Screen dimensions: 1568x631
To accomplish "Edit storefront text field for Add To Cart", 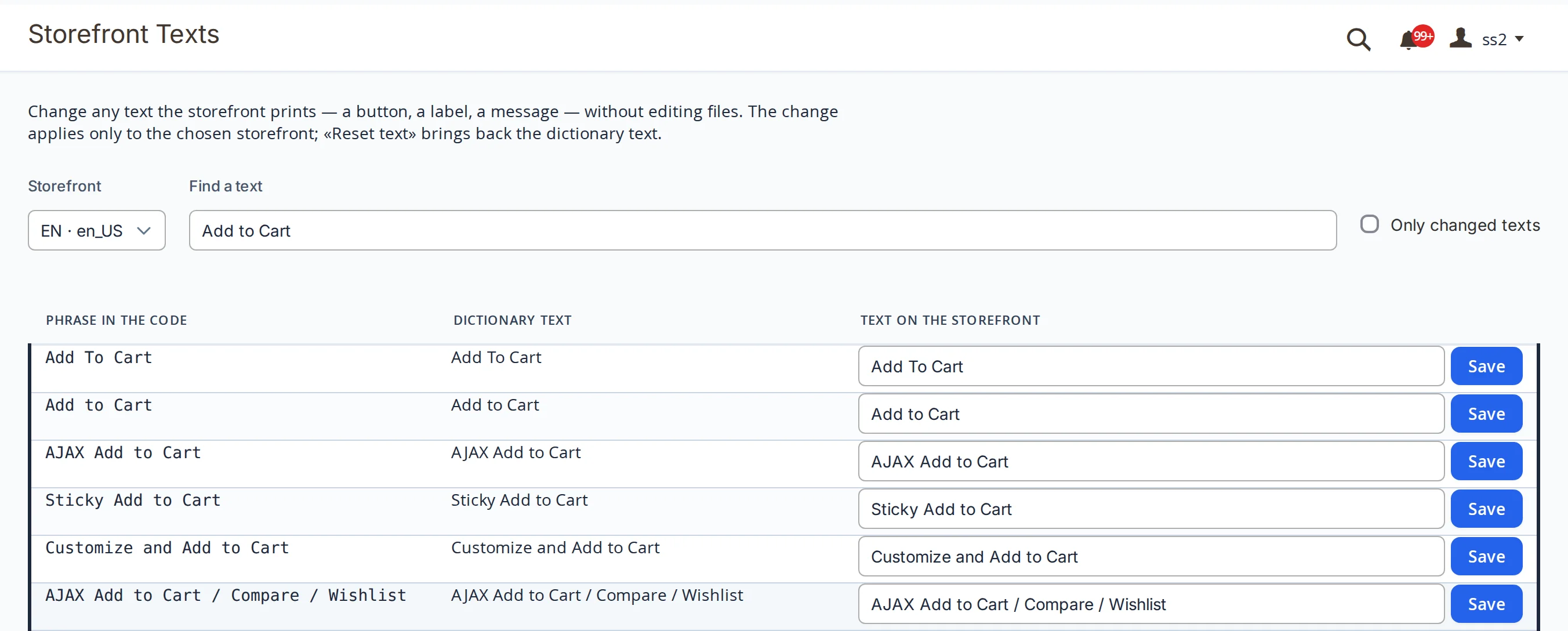I will click(1151, 366).
